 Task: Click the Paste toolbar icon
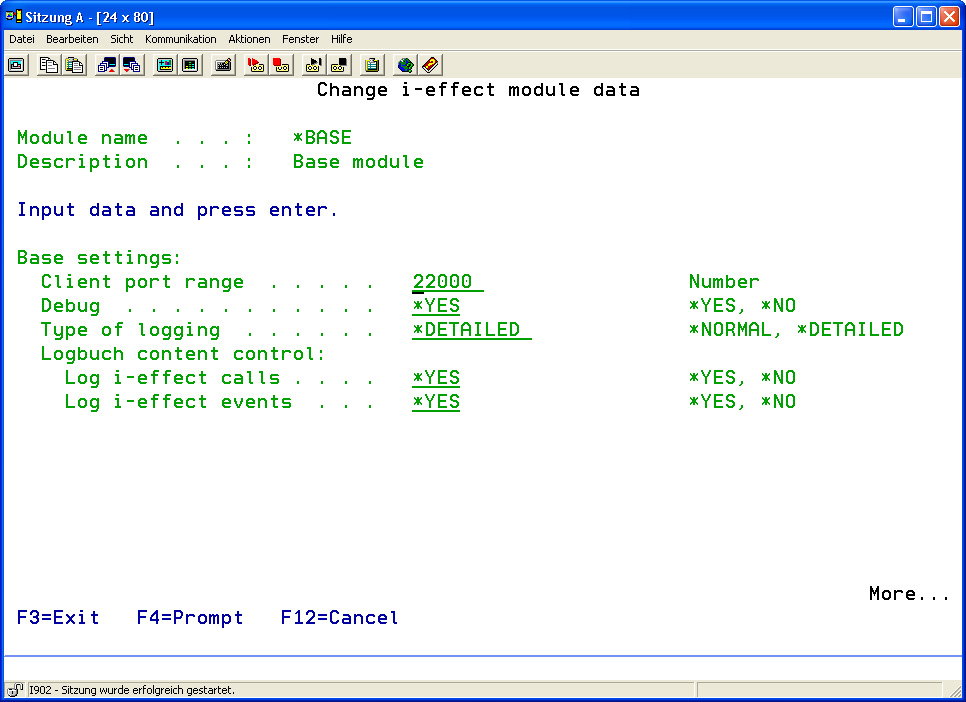click(74, 65)
